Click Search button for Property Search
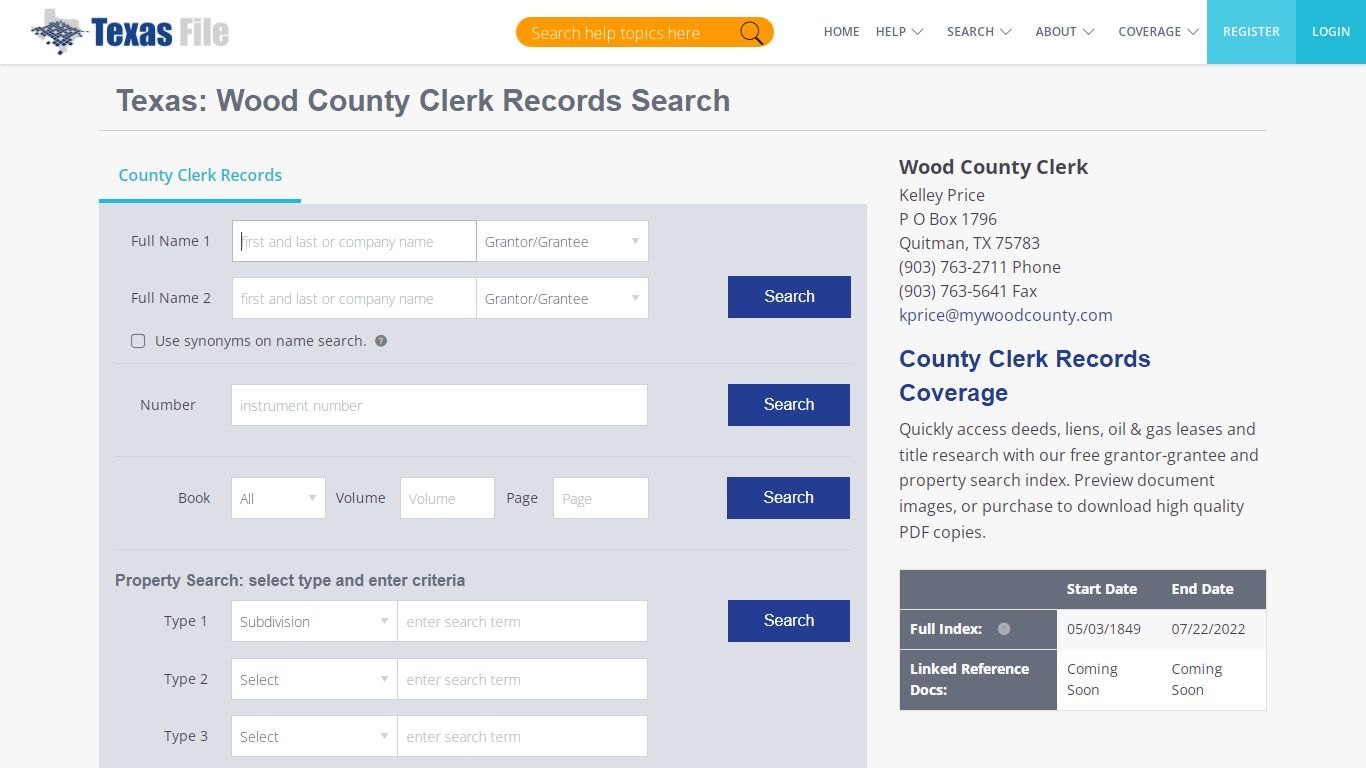The width and height of the screenshot is (1366, 768). [x=789, y=621]
